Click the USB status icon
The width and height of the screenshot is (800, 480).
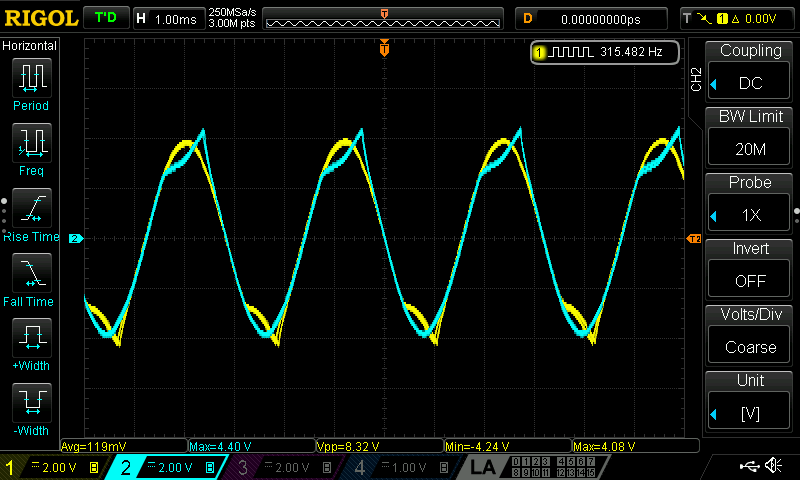pos(746,466)
